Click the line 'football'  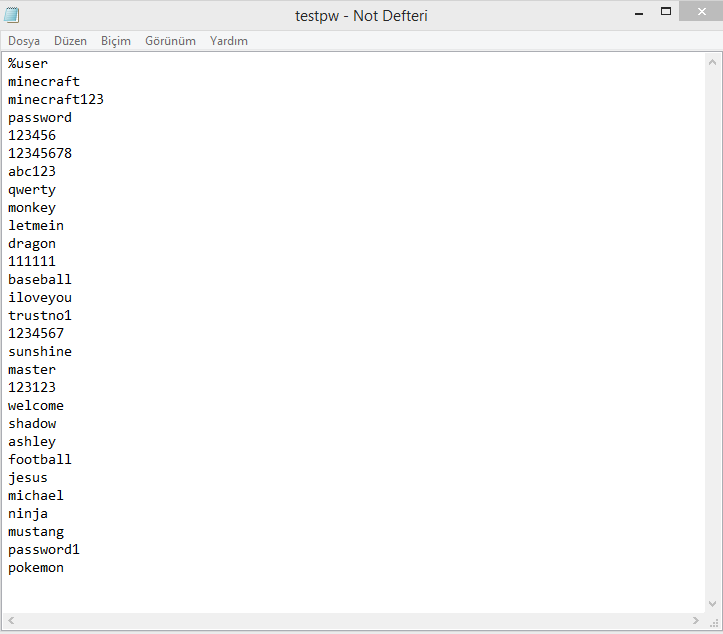pyautogui.click(x=40, y=460)
